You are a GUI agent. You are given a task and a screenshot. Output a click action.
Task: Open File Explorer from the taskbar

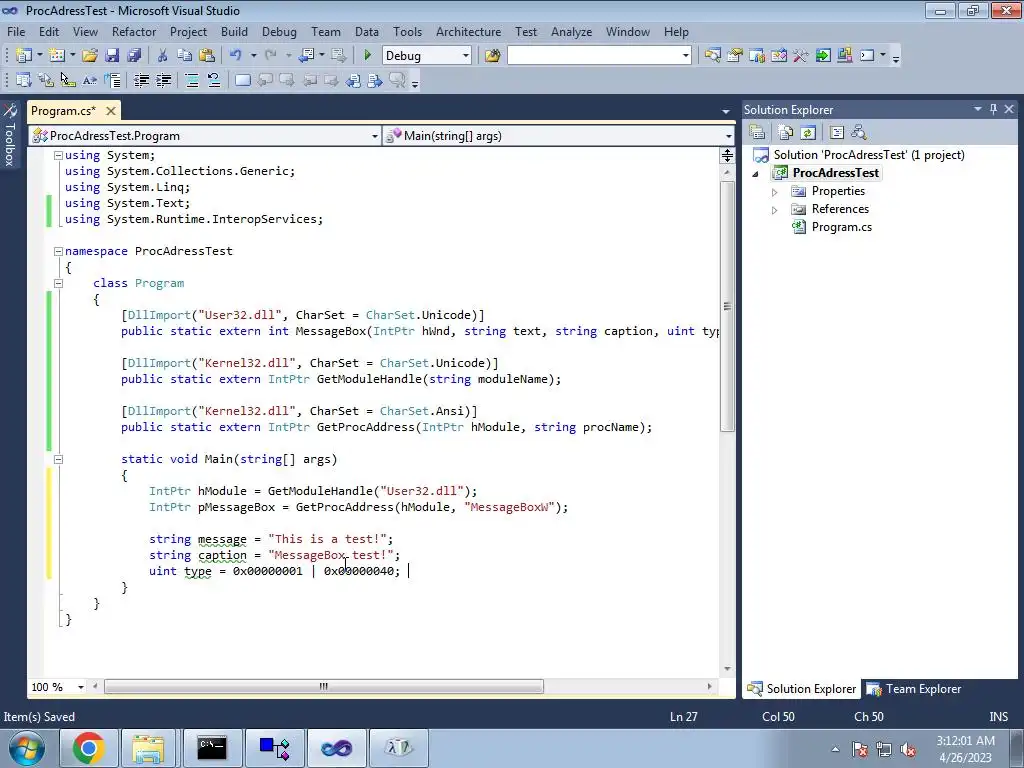[x=148, y=748]
